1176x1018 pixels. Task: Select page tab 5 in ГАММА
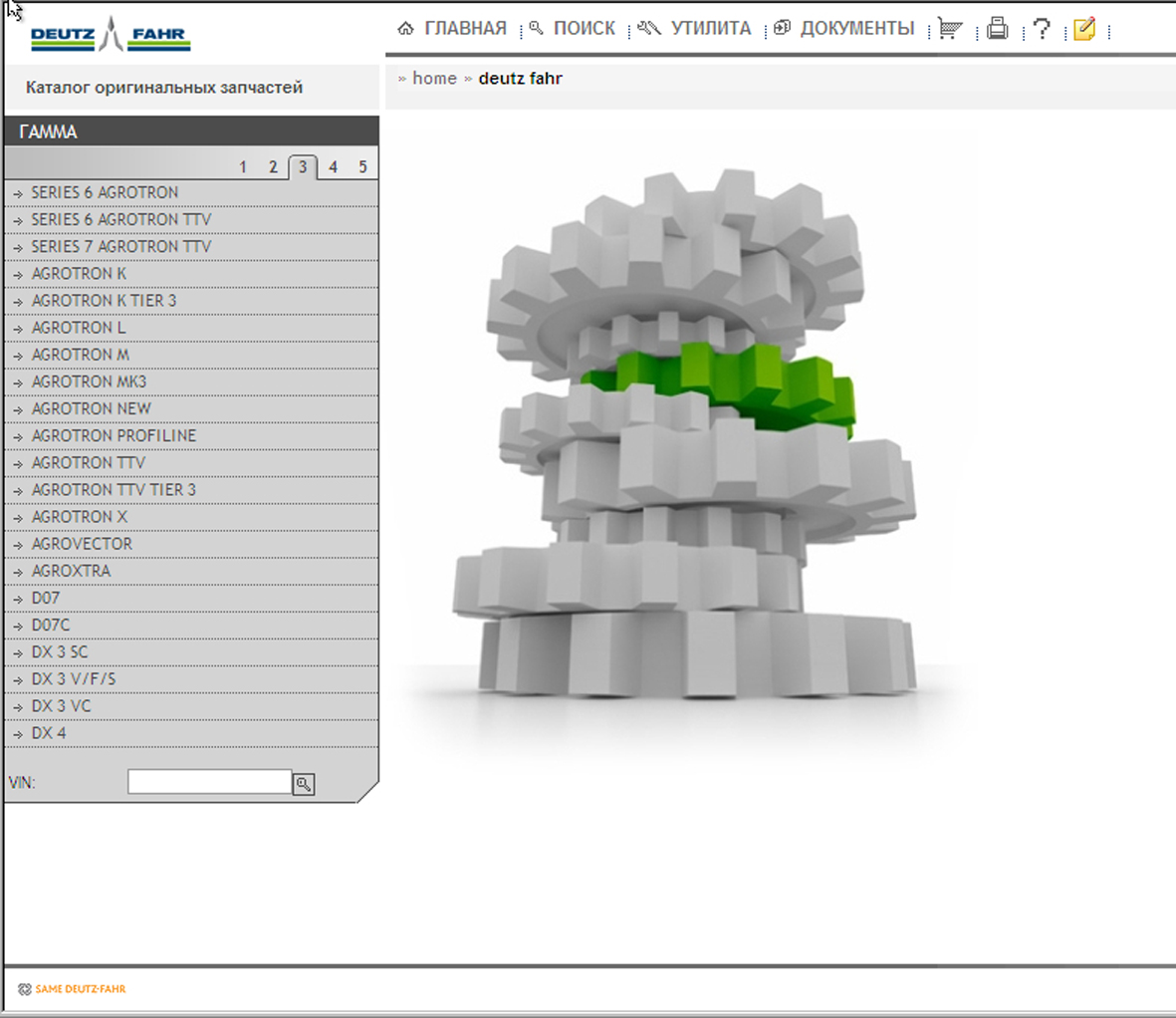pos(362,167)
